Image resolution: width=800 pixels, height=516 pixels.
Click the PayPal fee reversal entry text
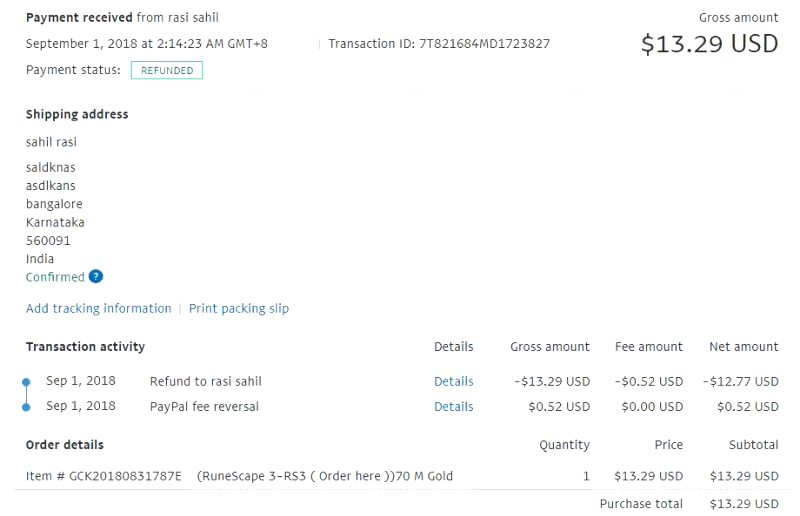(x=204, y=407)
